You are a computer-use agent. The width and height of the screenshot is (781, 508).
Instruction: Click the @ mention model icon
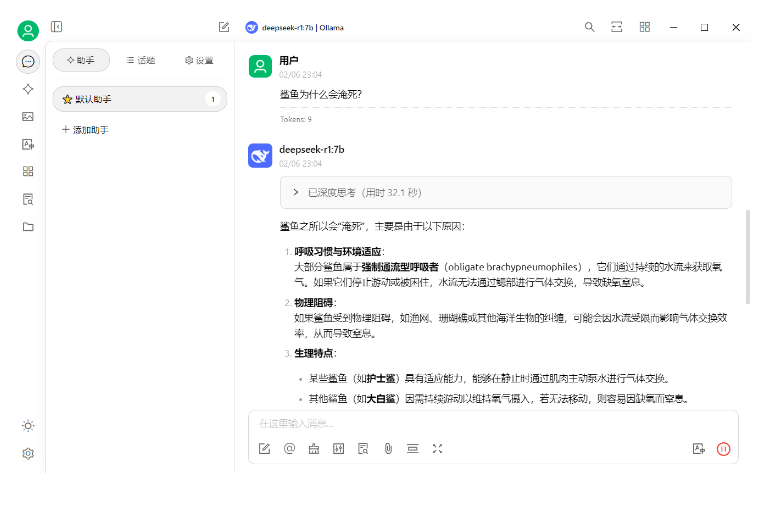pyautogui.click(x=289, y=449)
